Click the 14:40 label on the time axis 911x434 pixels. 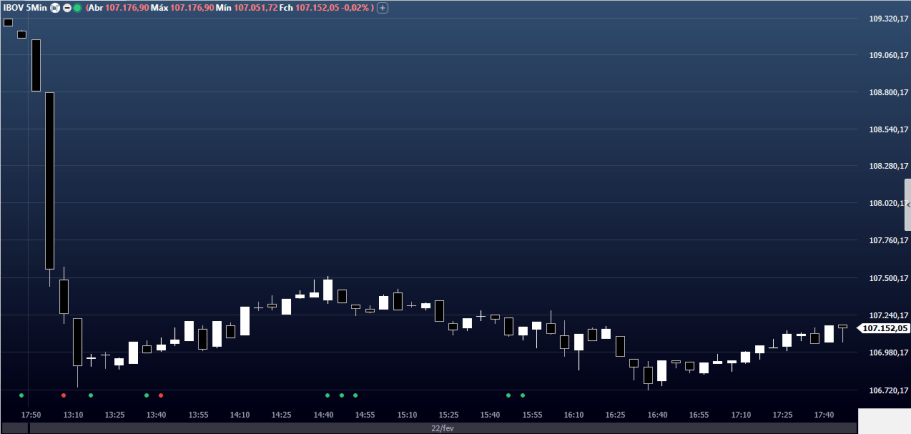(x=323, y=414)
